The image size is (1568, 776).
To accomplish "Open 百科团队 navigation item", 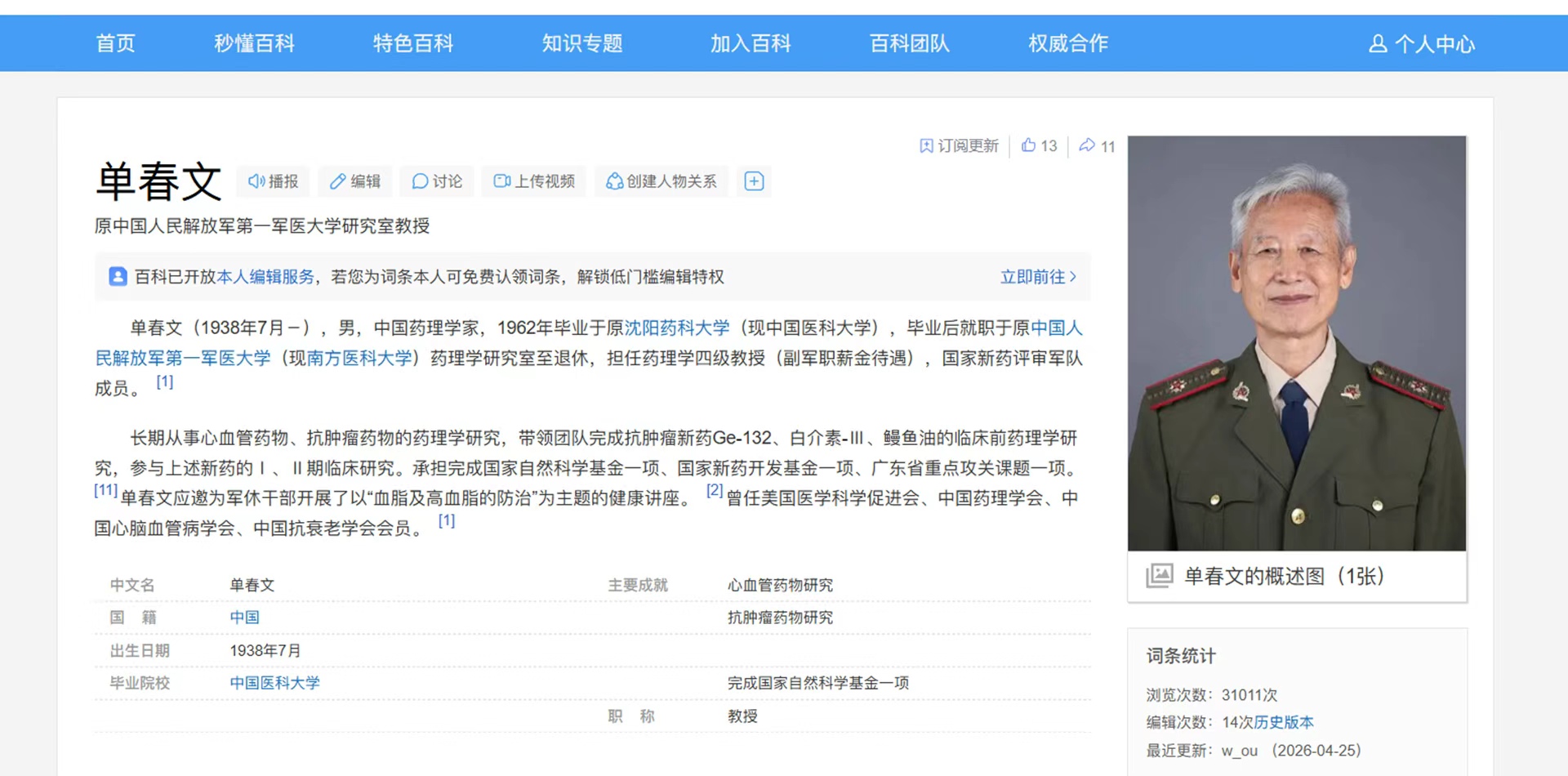I will [x=910, y=43].
